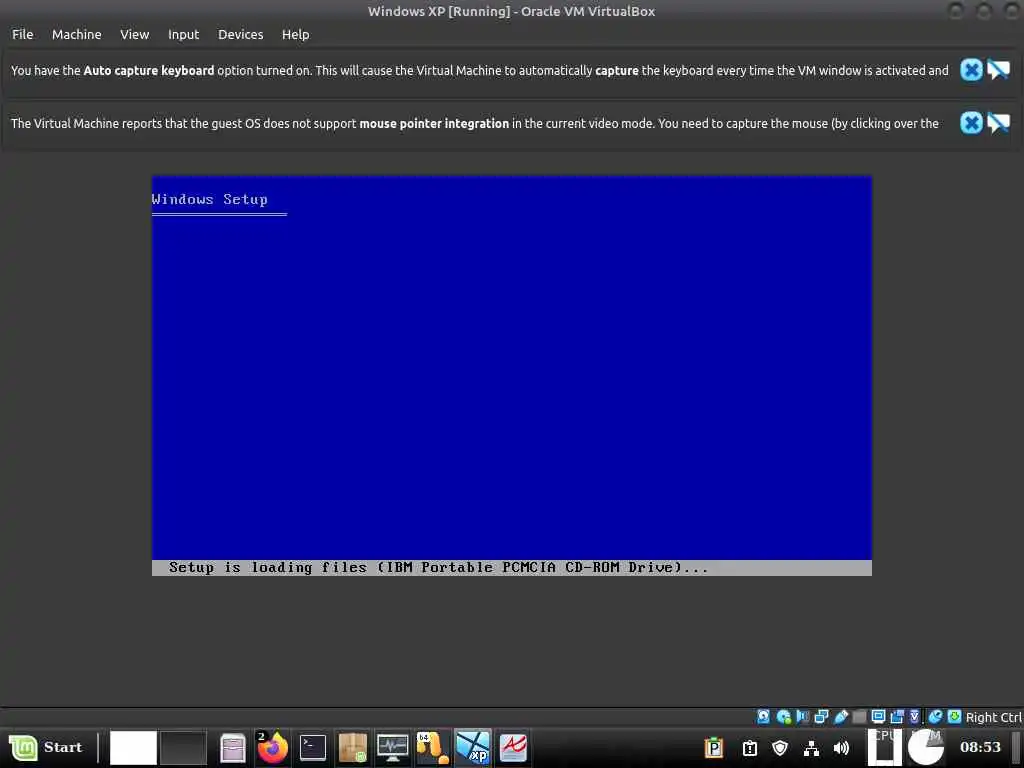Open the file manager from the taskbar
This screenshot has width=1024, height=768.
tap(232, 748)
